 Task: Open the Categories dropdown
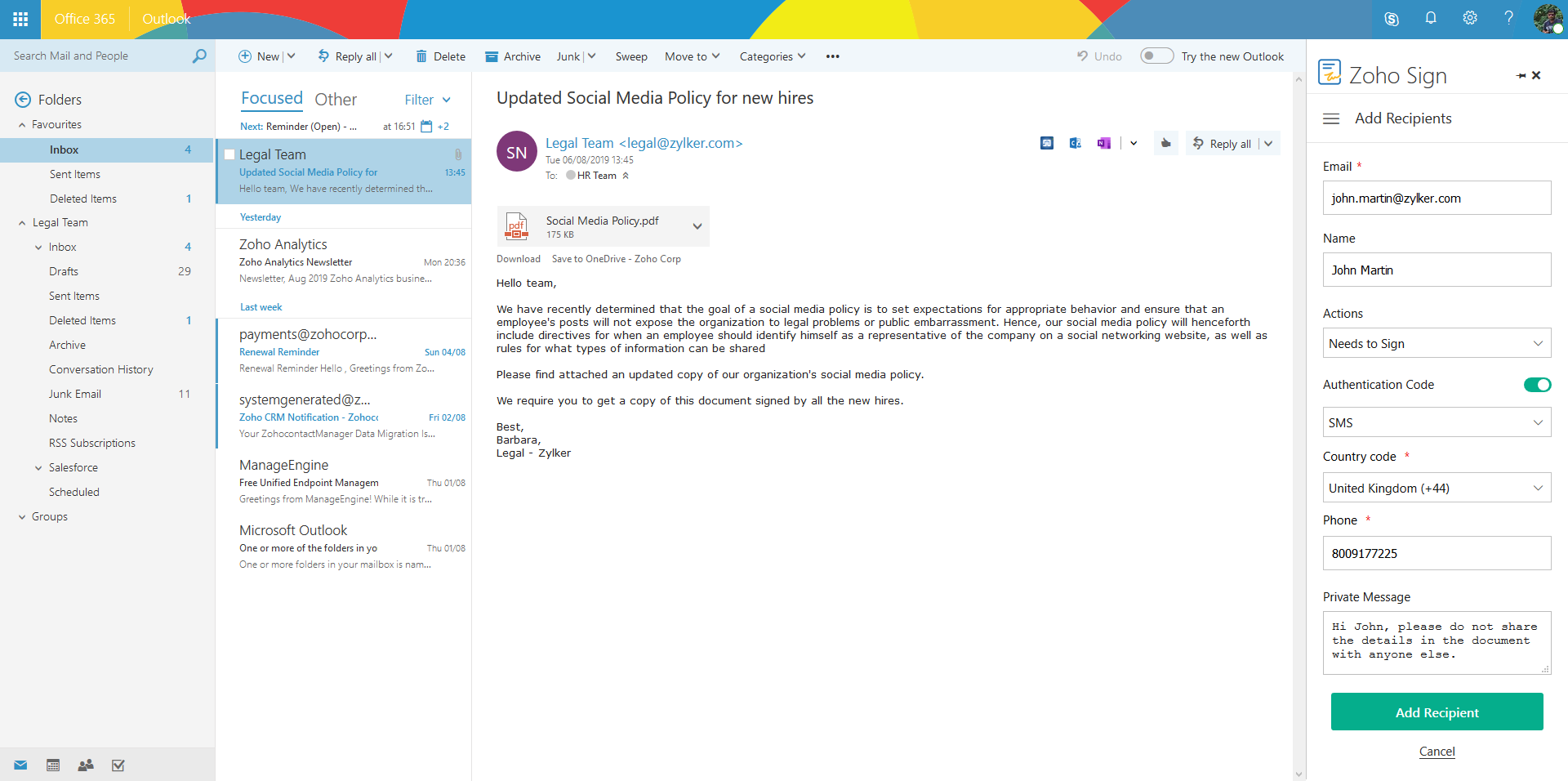point(773,56)
